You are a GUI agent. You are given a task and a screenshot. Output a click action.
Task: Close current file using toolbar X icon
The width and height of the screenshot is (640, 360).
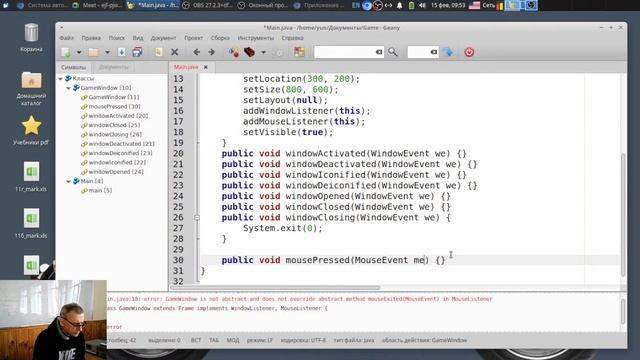[x=174, y=52]
